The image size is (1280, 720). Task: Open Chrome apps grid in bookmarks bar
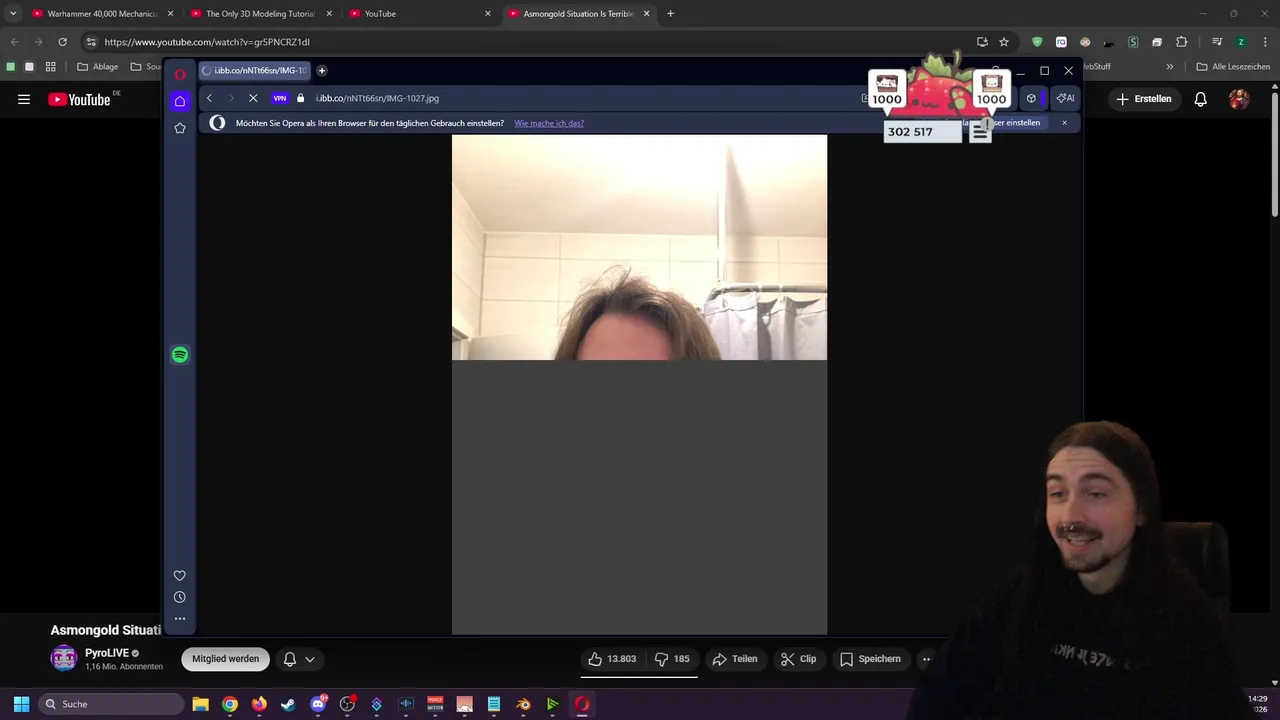[x=51, y=67]
